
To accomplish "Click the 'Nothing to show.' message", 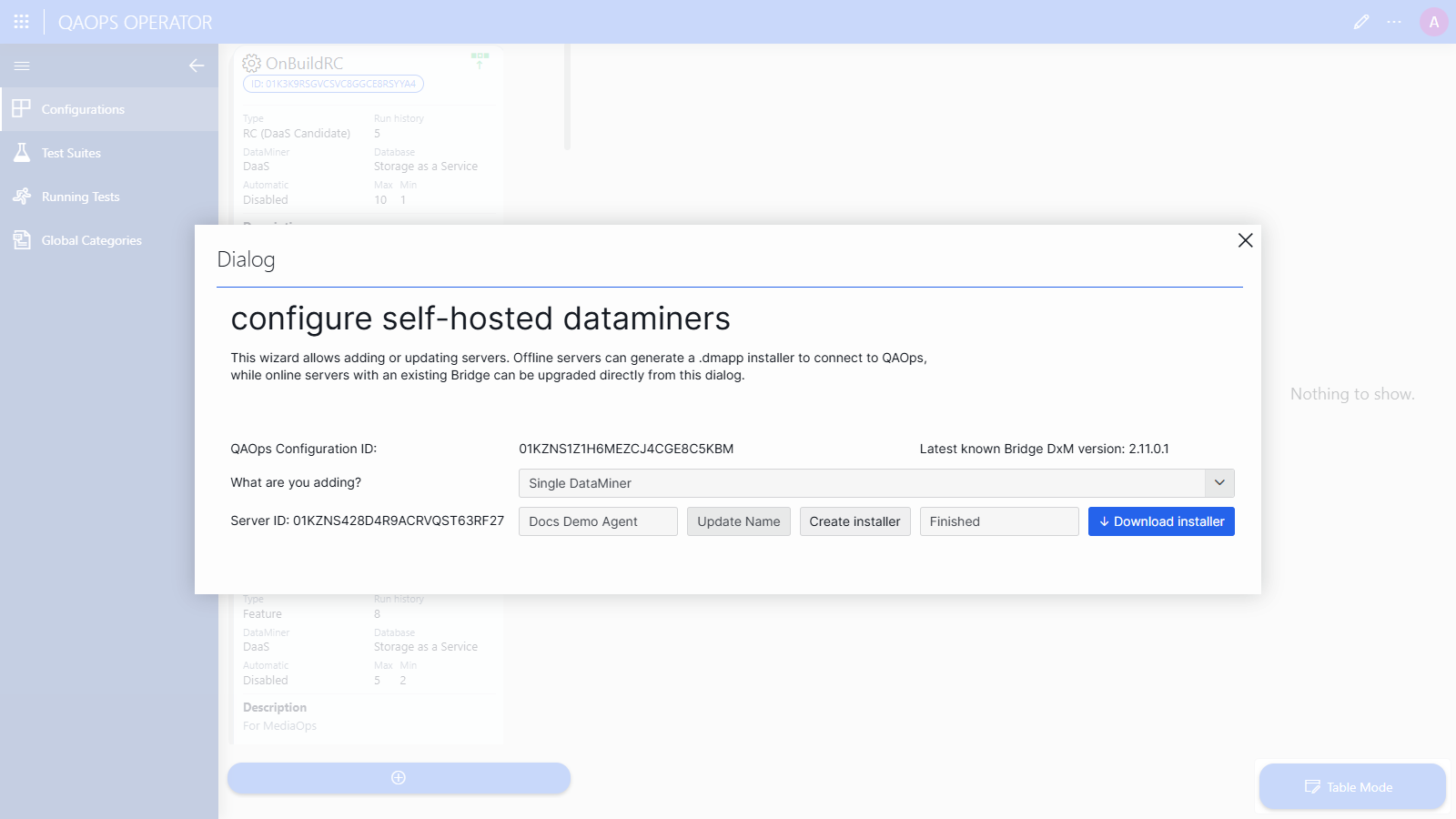I will pyautogui.click(x=1352, y=394).
